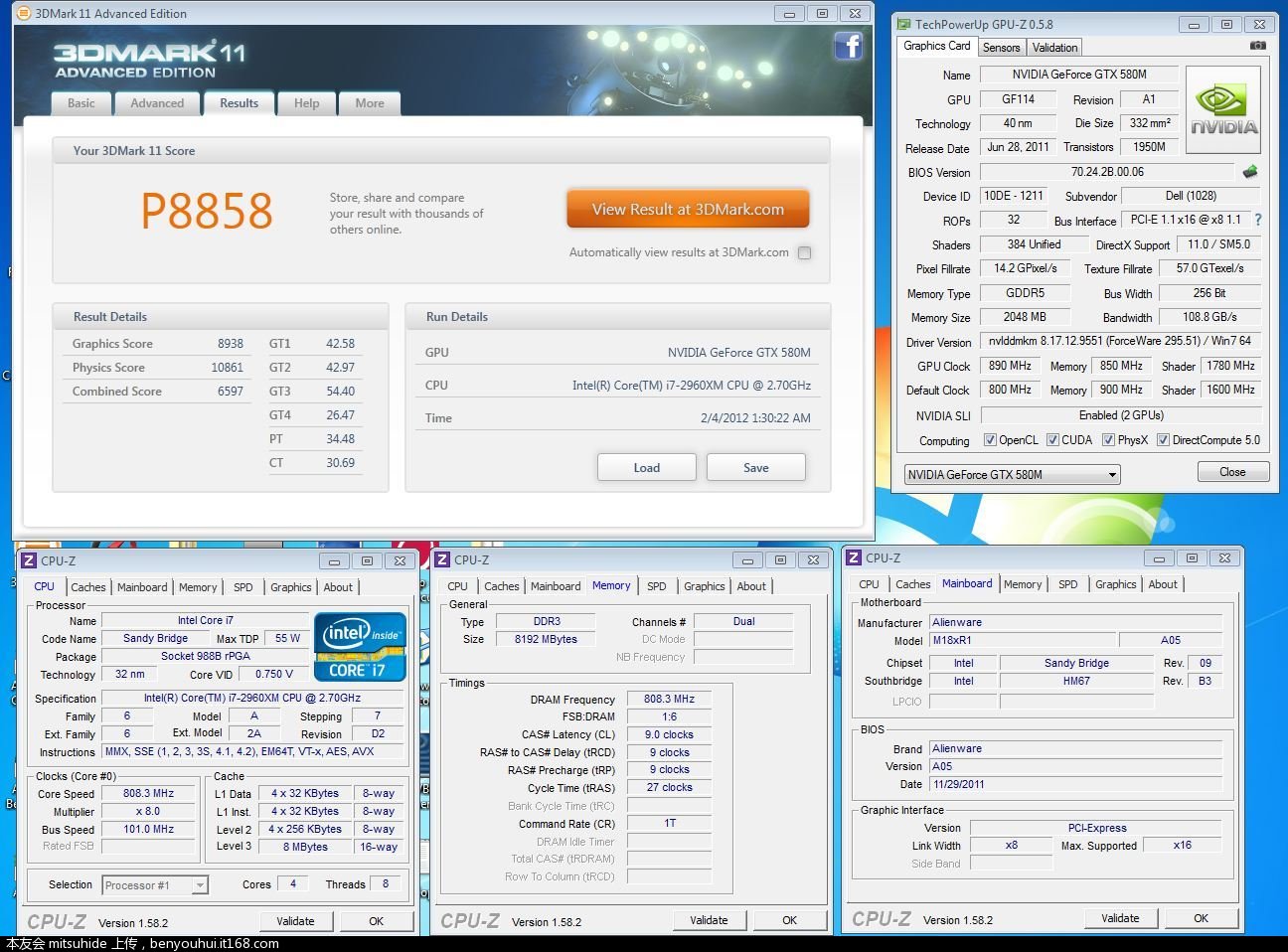Viewport: 1288px width, 952px height.
Task: Click the Intel Core i7 logo in CPU-Z
Action: click(361, 647)
